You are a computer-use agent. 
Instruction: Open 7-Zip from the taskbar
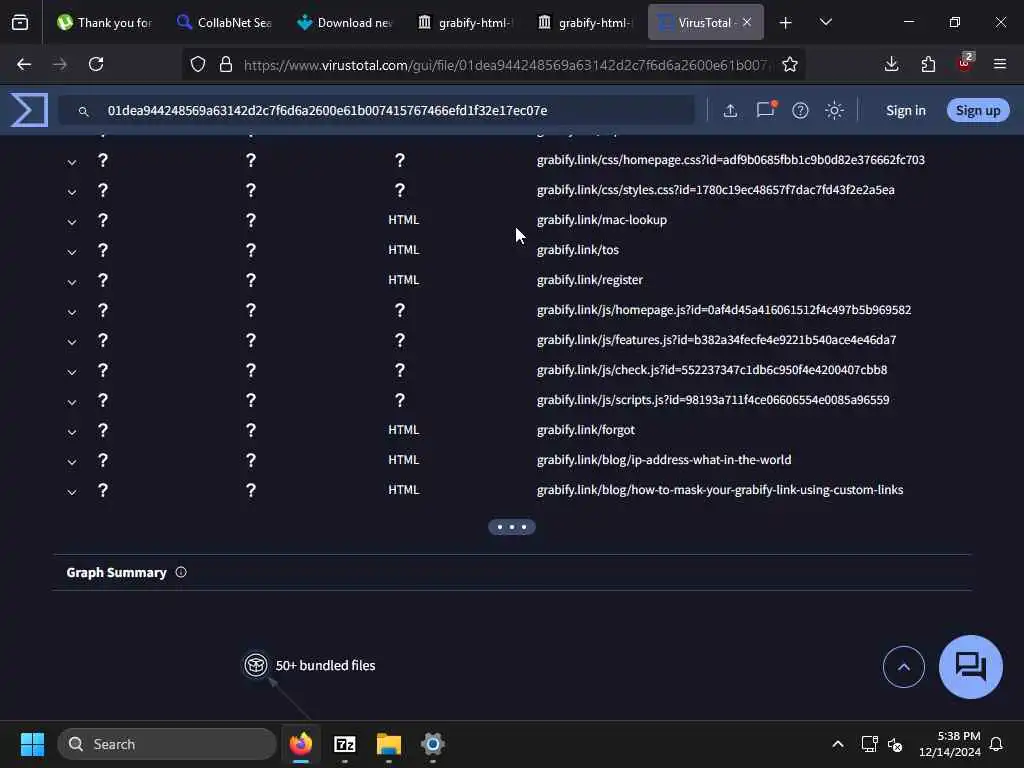344,744
